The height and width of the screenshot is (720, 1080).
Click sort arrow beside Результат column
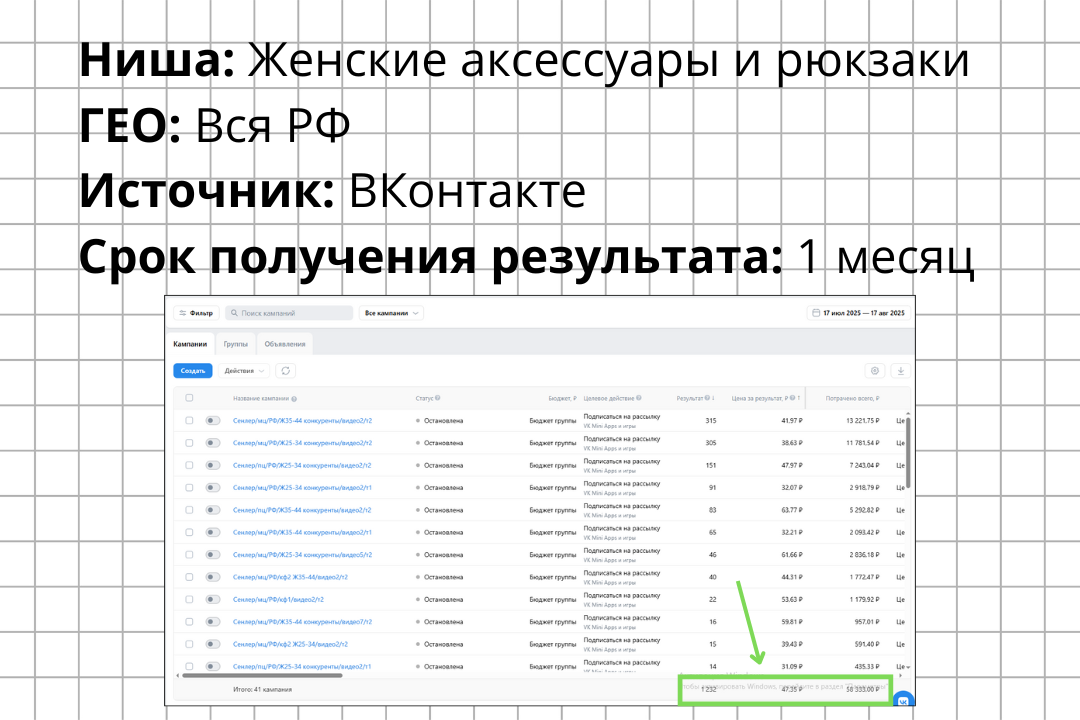pos(713,398)
